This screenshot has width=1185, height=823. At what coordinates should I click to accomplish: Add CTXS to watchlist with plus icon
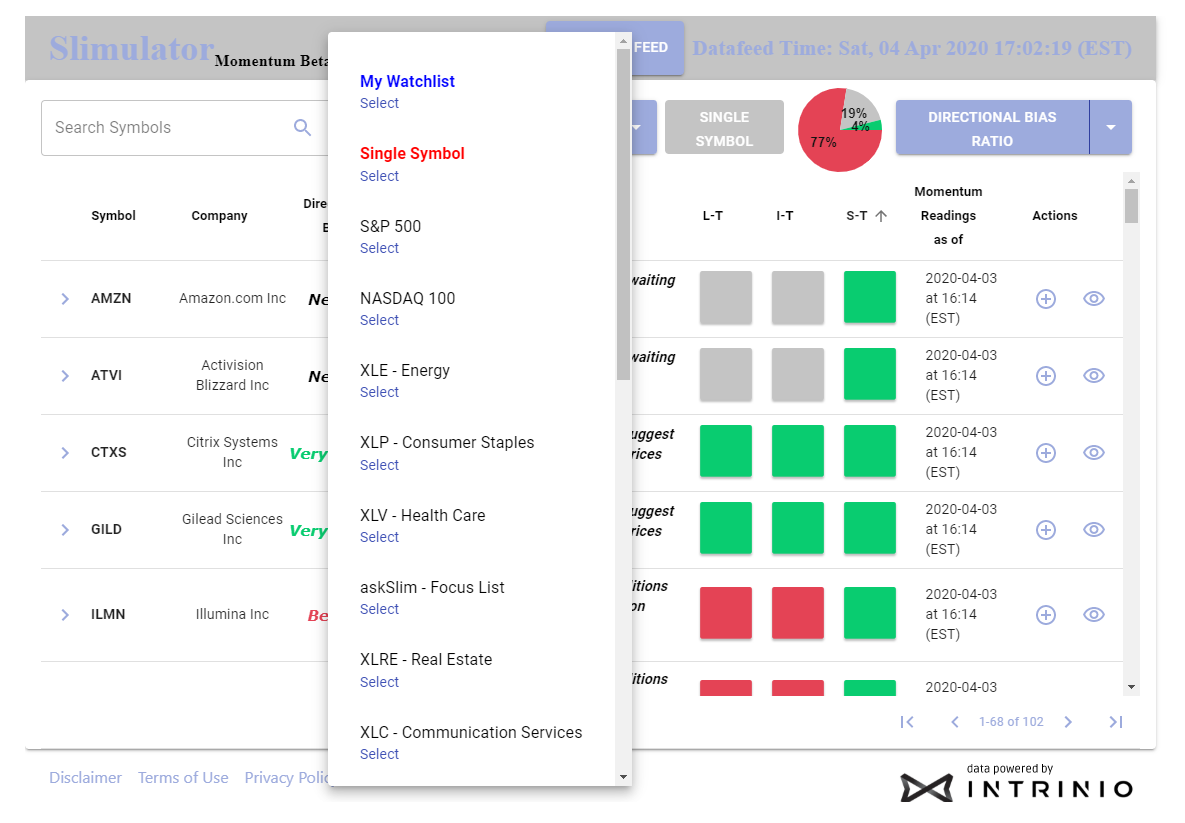1045,453
